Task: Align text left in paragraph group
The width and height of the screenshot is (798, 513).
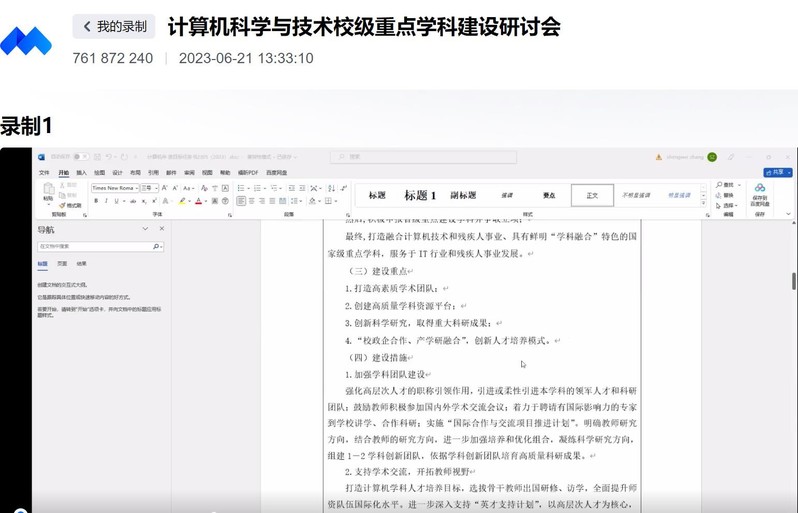Action: pos(241,201)
